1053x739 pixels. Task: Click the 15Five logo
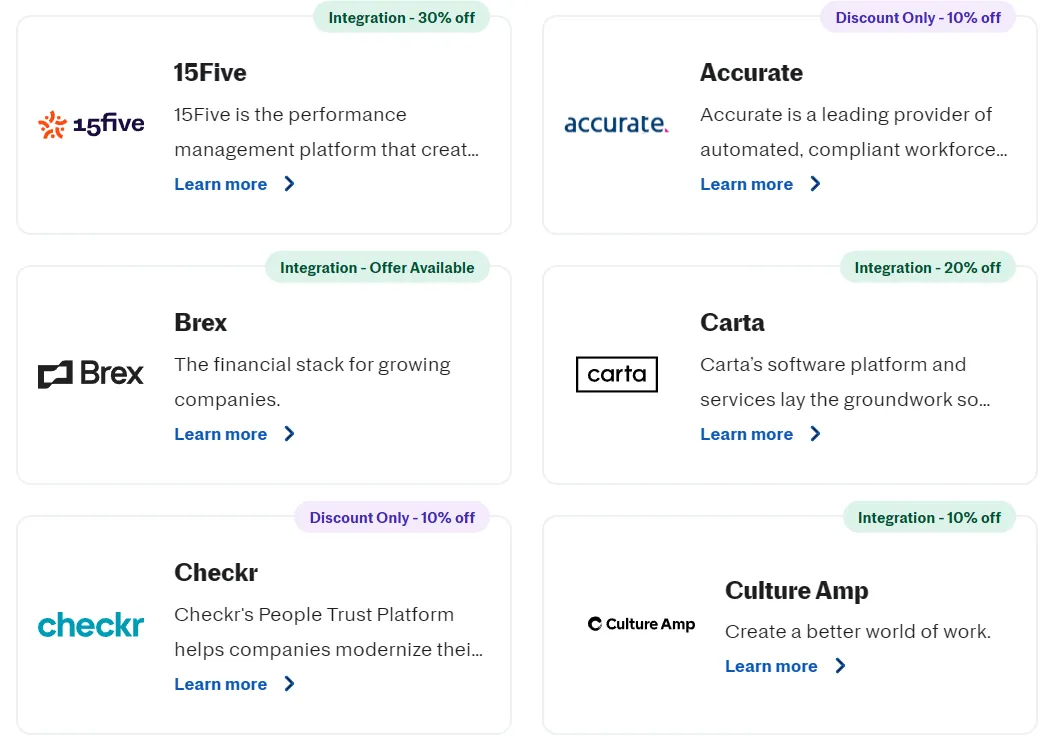point(91,124)
